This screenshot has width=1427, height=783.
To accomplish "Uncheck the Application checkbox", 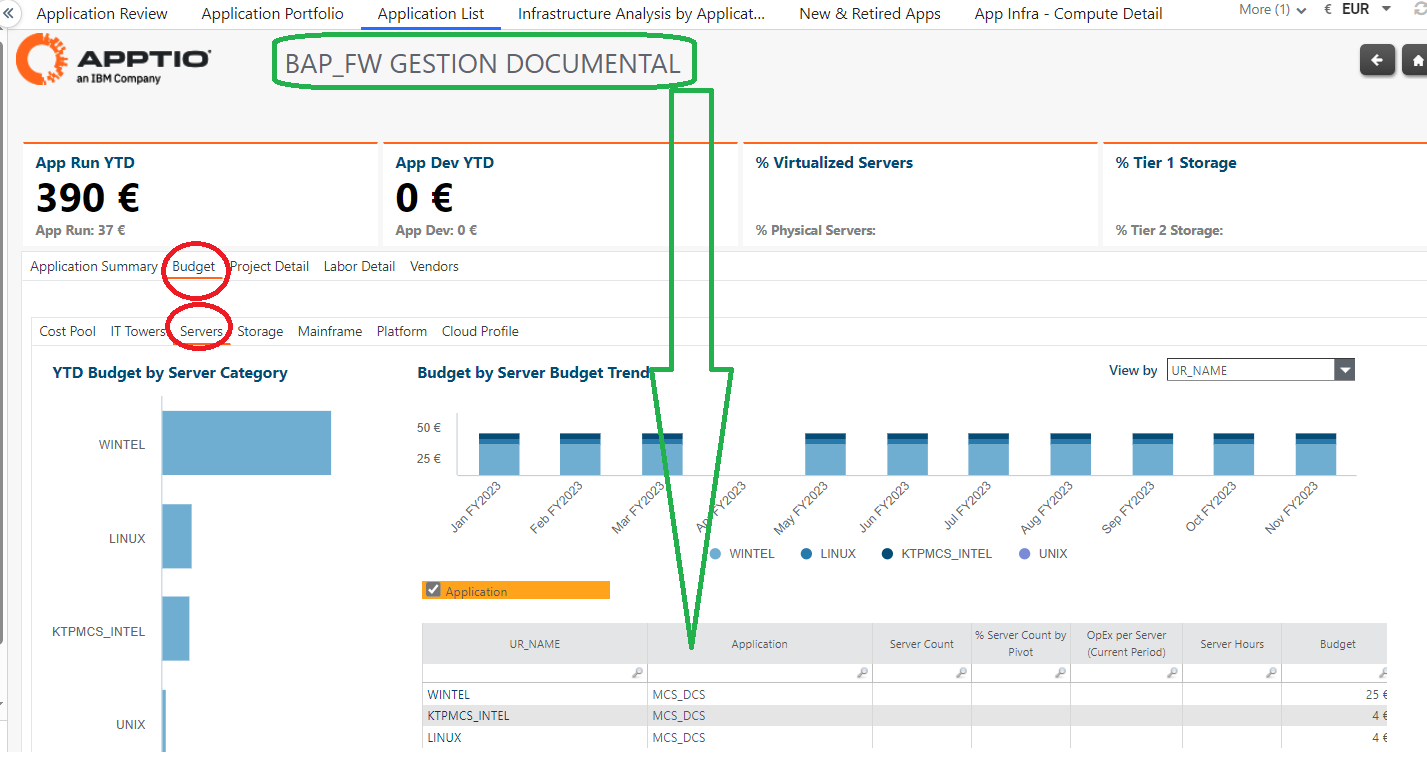I will (433, 590).
